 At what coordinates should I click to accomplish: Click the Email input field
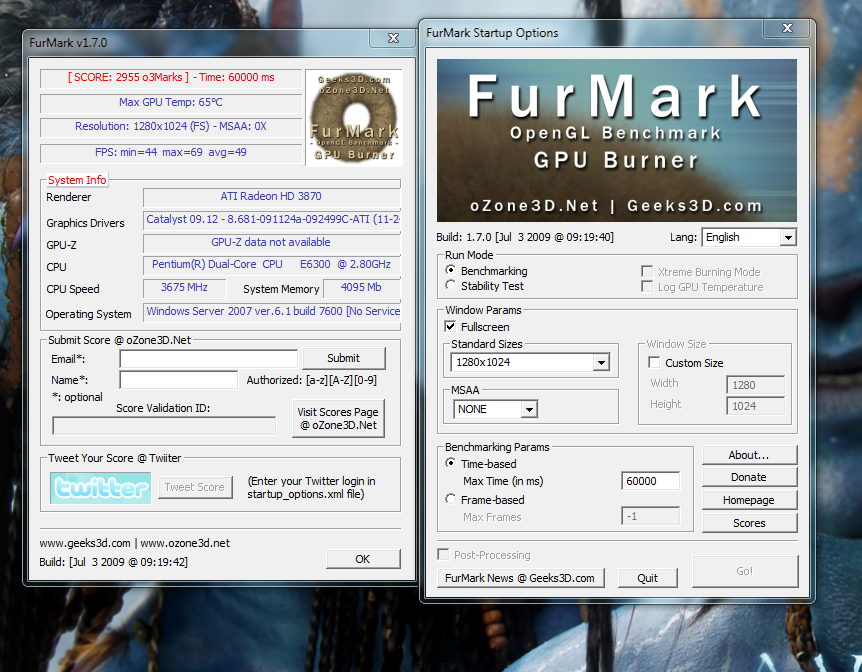click(x=208, y=359)
